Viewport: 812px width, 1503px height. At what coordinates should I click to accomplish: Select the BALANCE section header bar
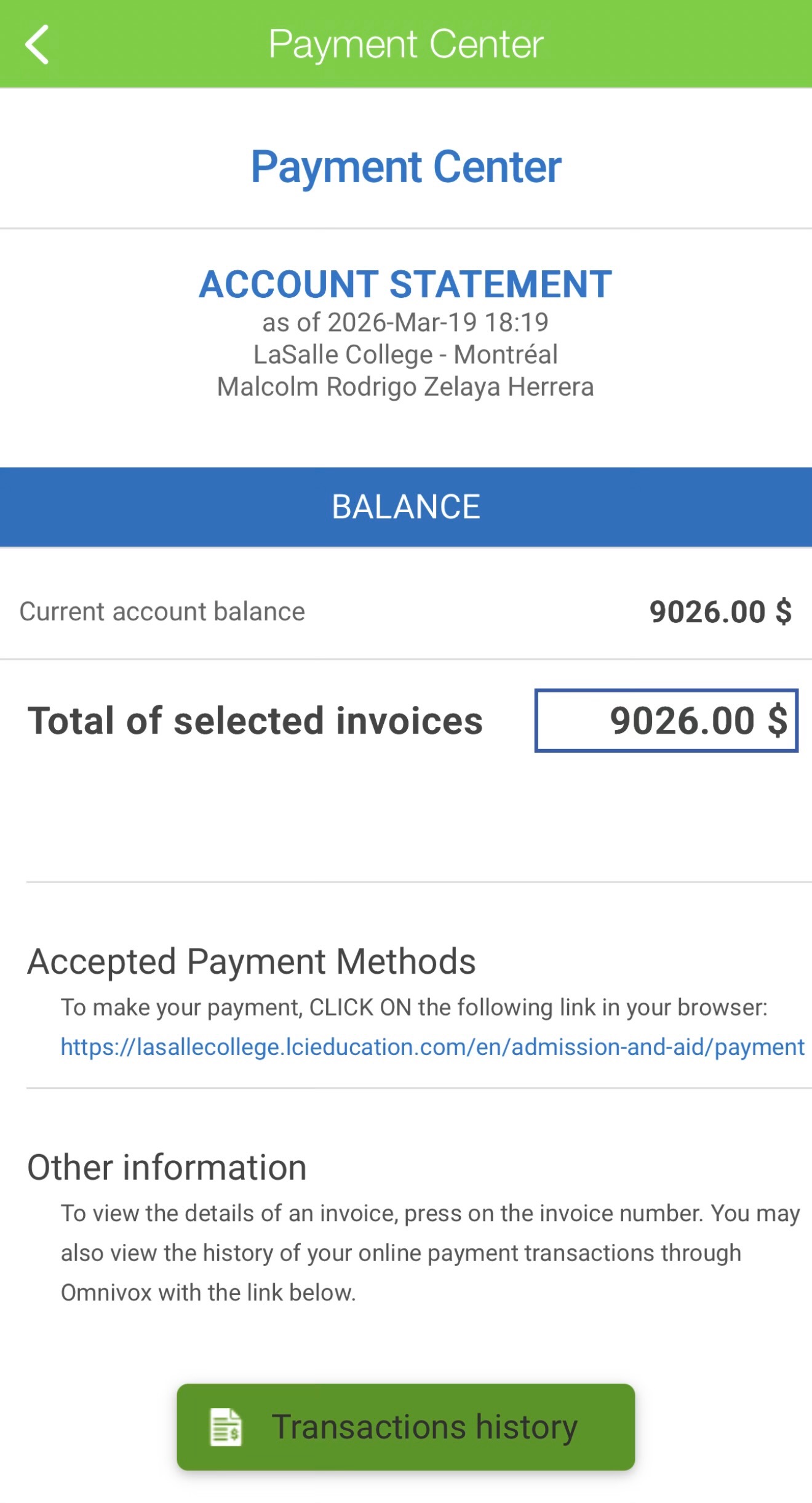coord(406,507)
